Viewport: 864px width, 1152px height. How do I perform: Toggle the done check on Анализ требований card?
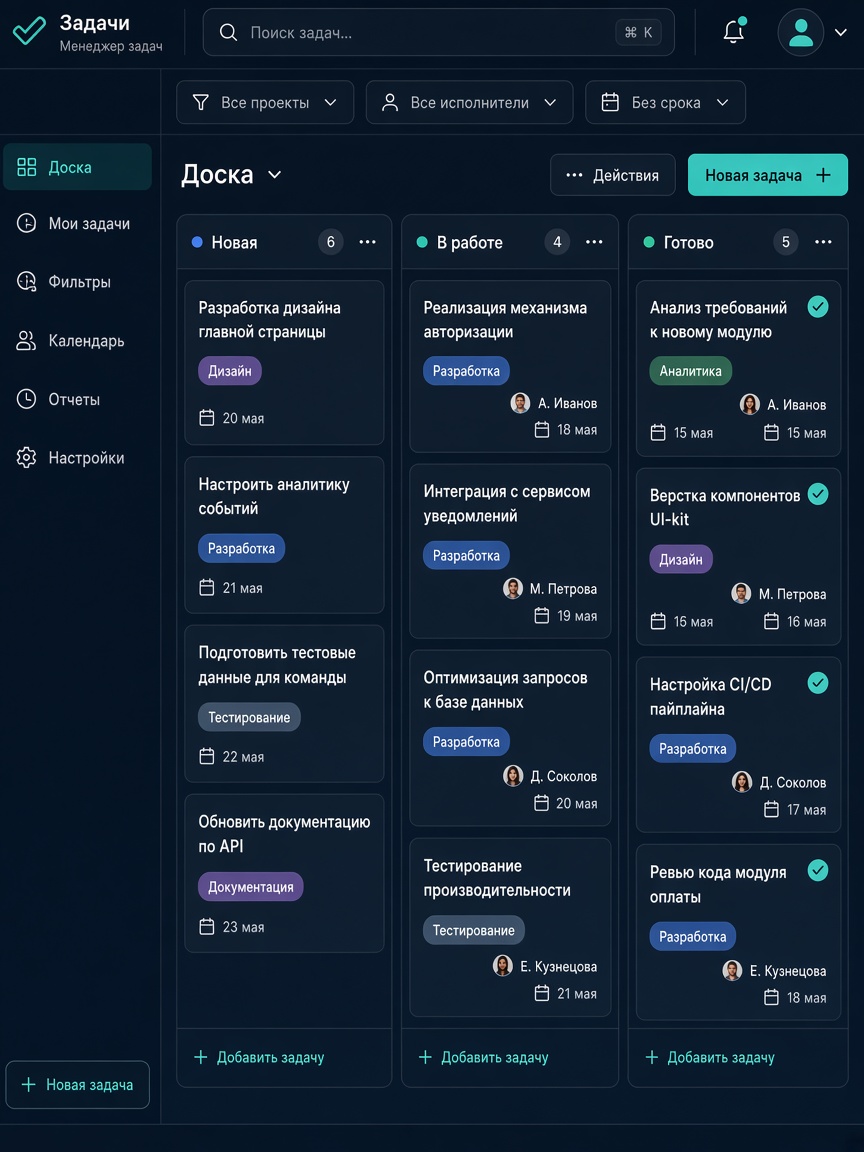pos(818,306)
